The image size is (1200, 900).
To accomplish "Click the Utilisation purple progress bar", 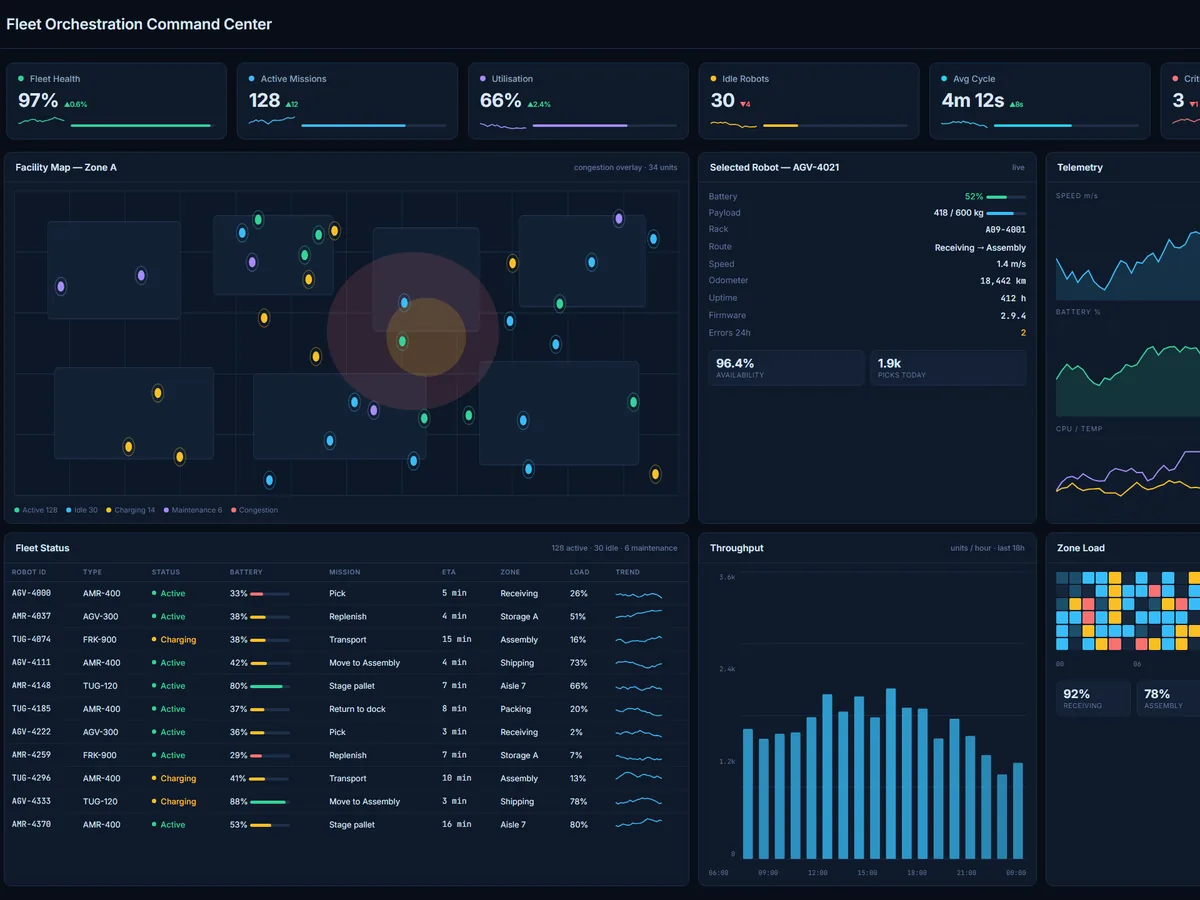I will click(x=579, y=126).
